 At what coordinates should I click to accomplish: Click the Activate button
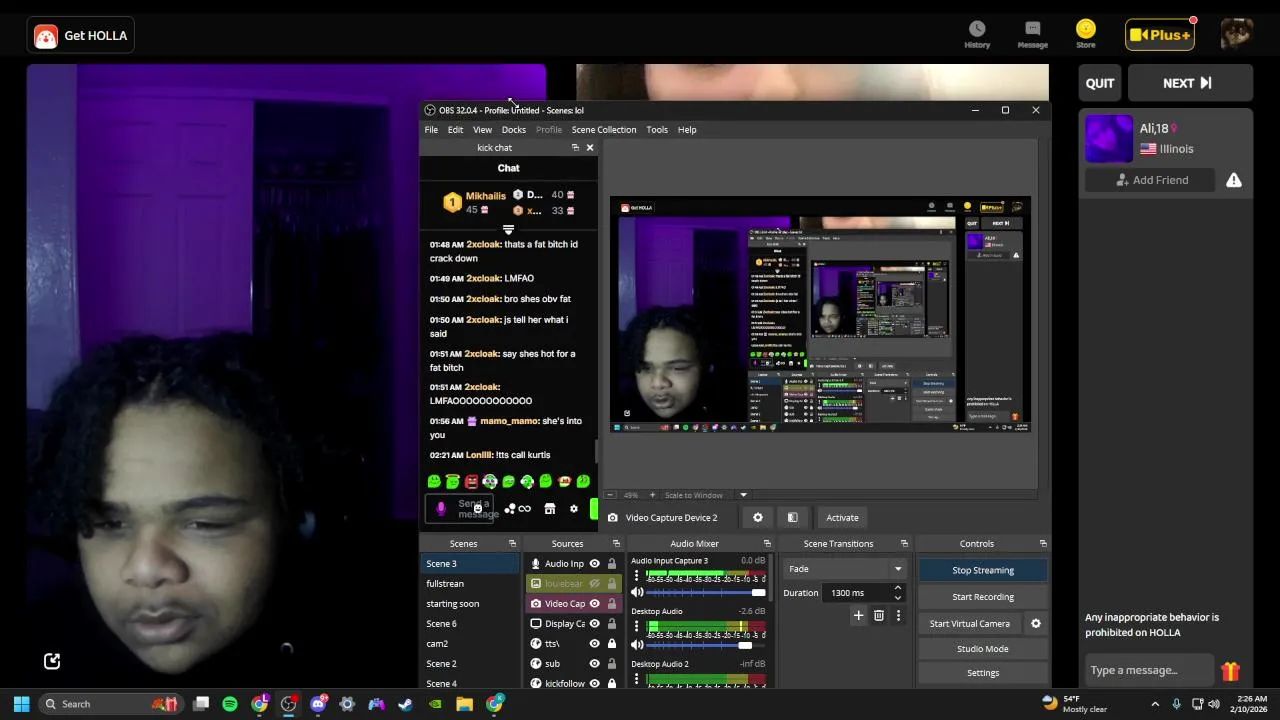pos(842,518)
